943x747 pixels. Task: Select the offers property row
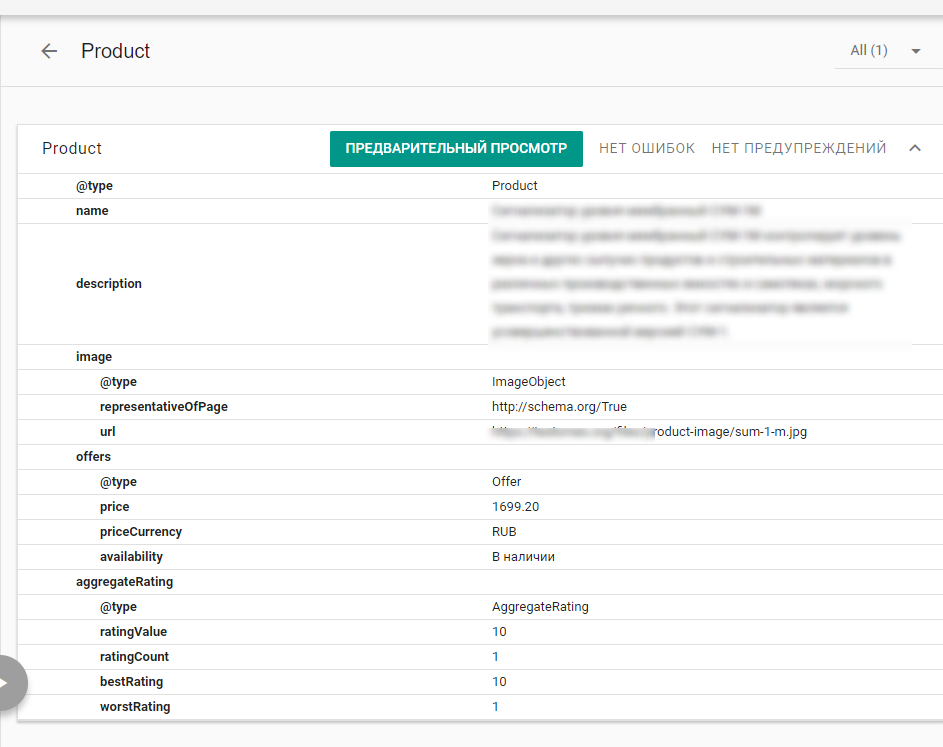(x=94, y=457)
